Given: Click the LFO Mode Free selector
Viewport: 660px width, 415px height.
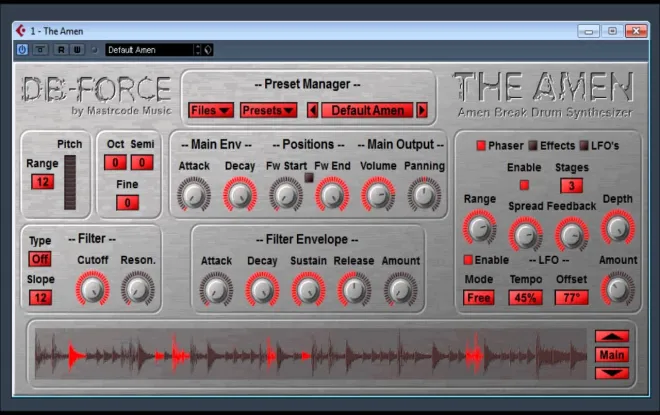Looking at the screenshot, I should tap(479, 298).
